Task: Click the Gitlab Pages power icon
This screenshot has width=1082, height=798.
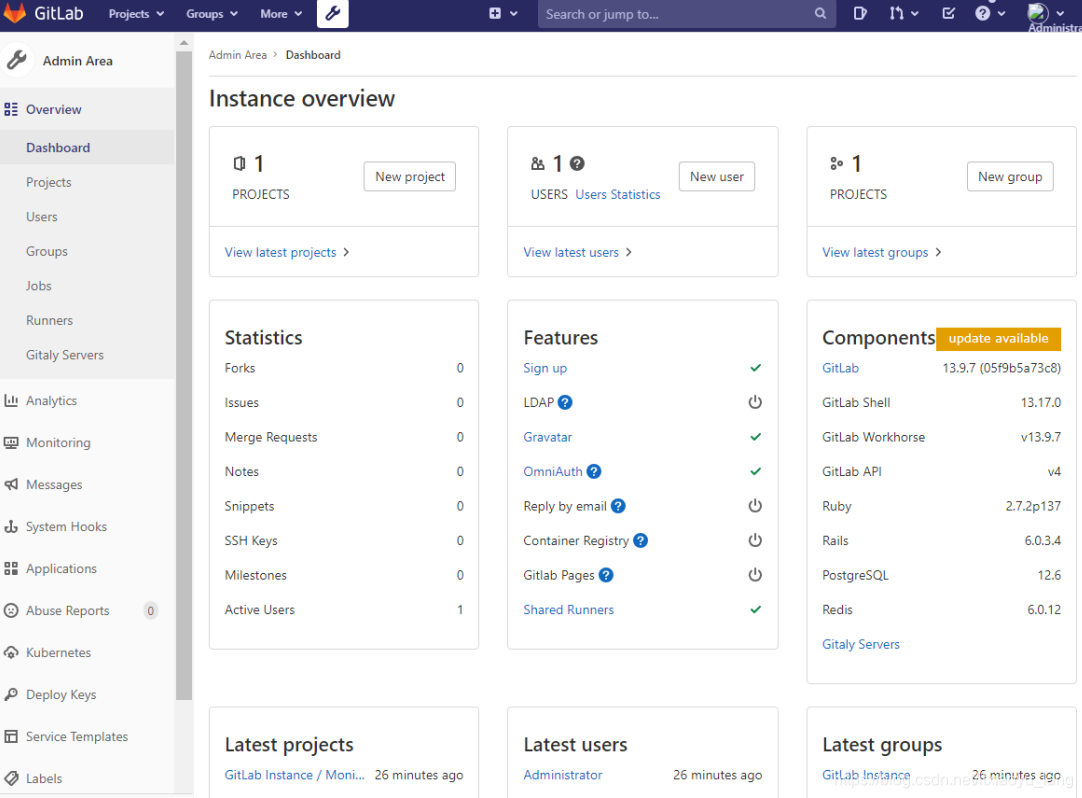Action: click(756, 574)
